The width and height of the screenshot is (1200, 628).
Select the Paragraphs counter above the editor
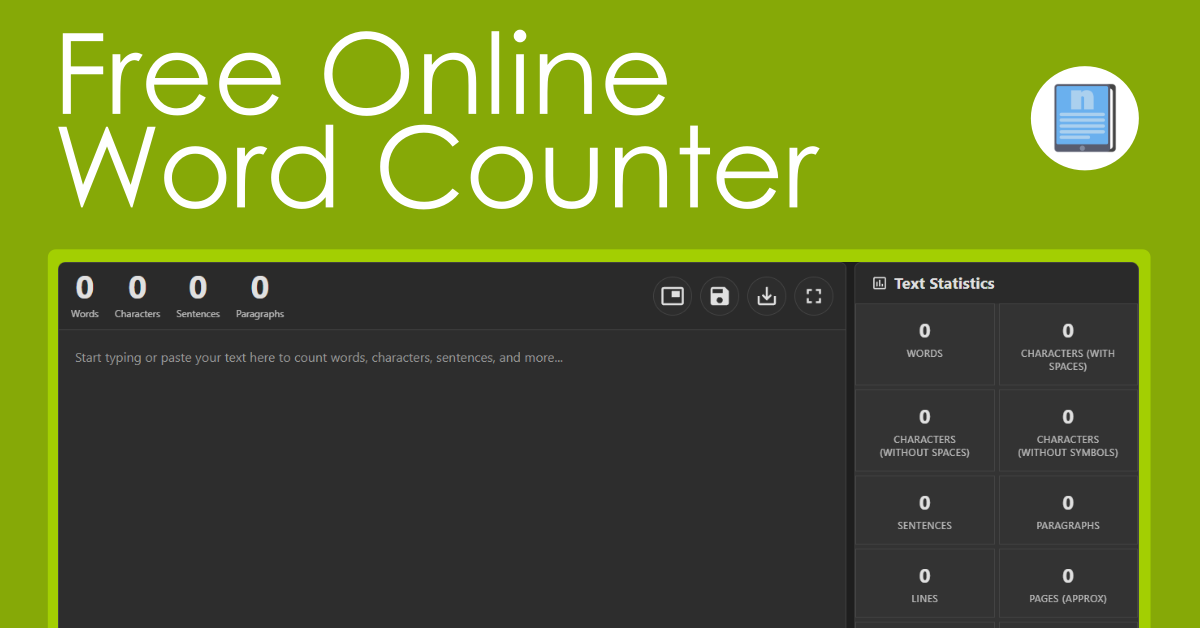(260, 297)
